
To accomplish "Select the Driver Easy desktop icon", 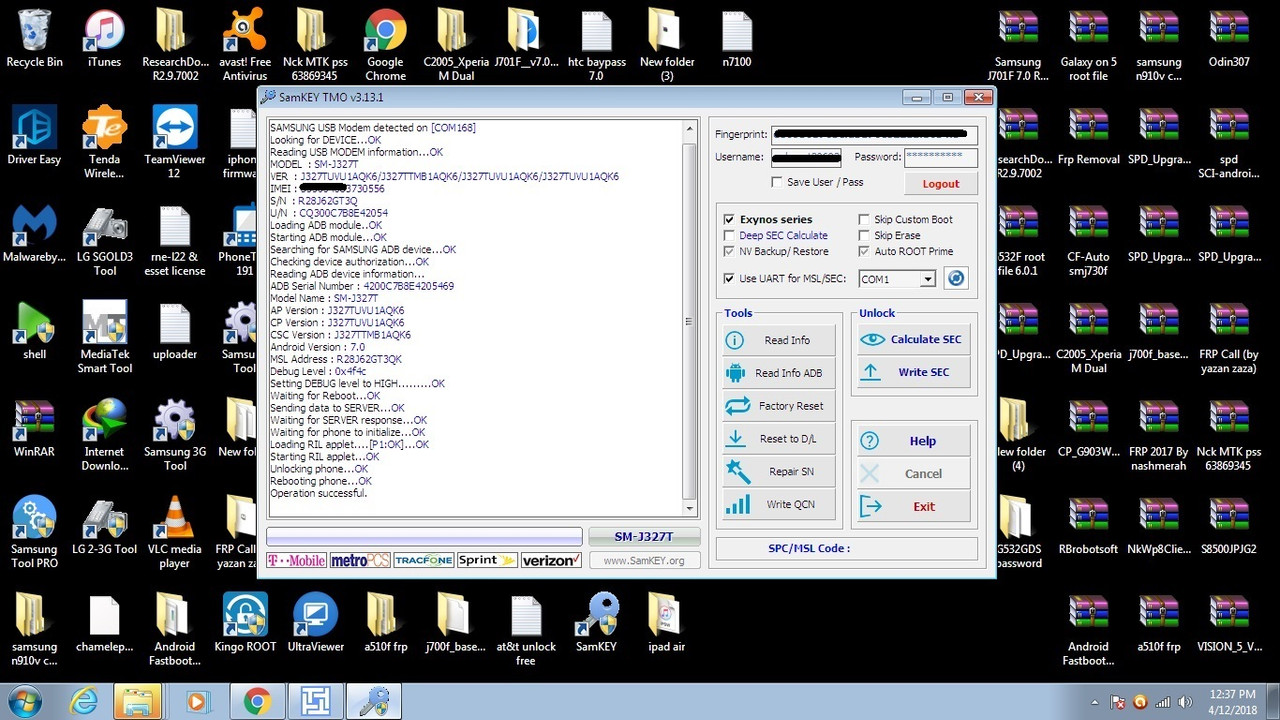I will (x=35, y=136).
